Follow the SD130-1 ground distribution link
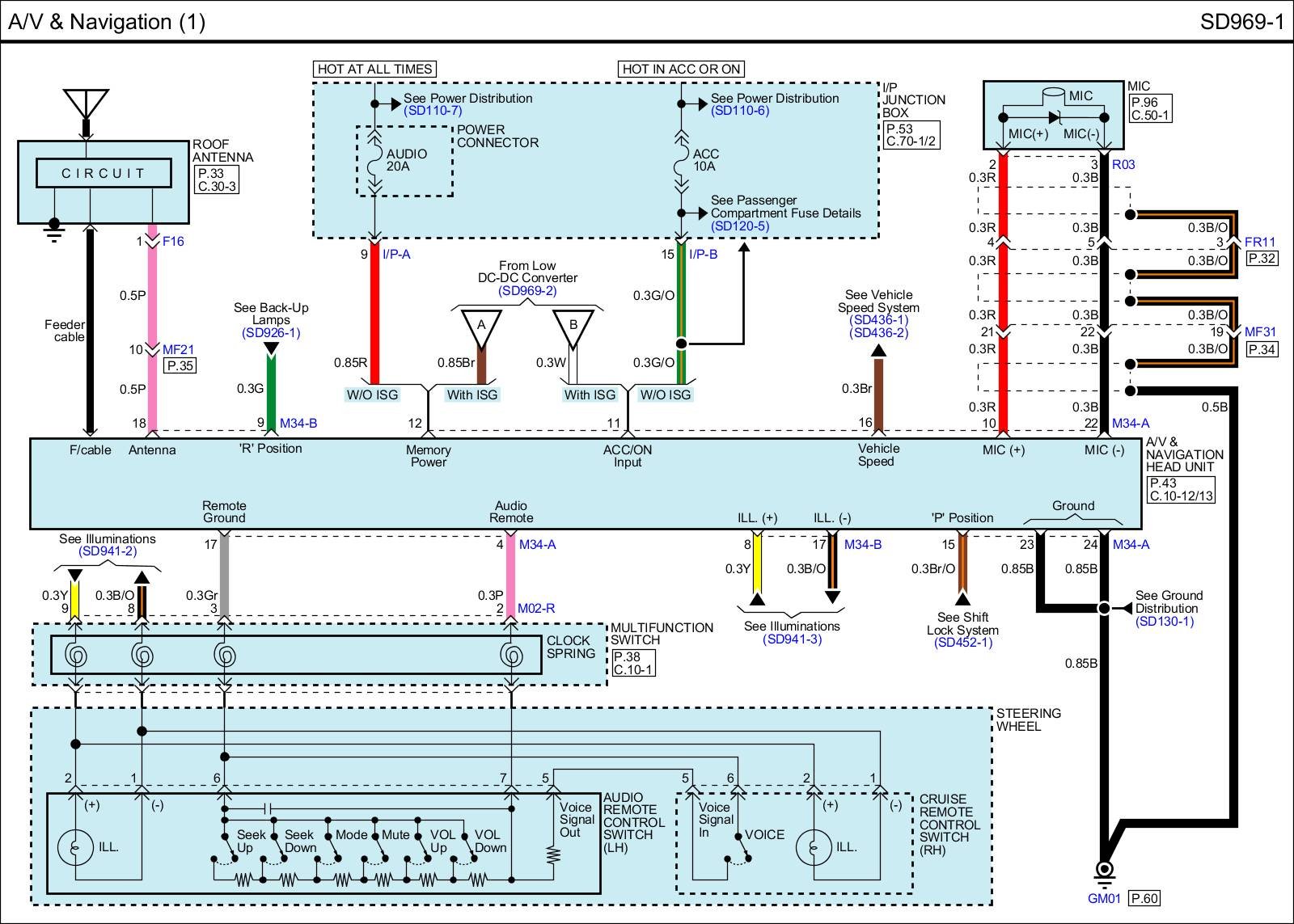The image size is (1294, 924). point(1165,622)
